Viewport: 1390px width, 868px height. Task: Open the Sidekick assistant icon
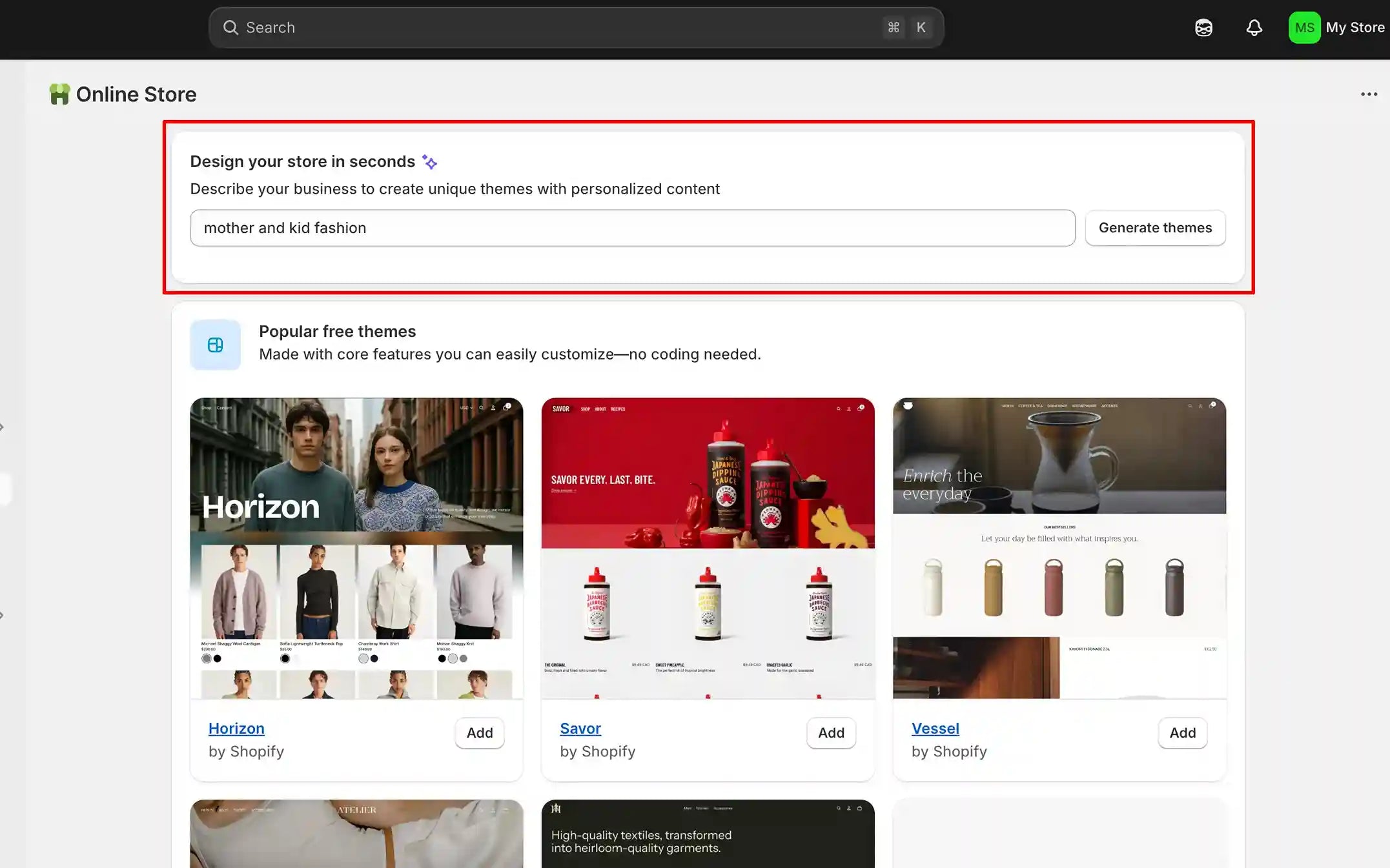[x=1203, y=28]
